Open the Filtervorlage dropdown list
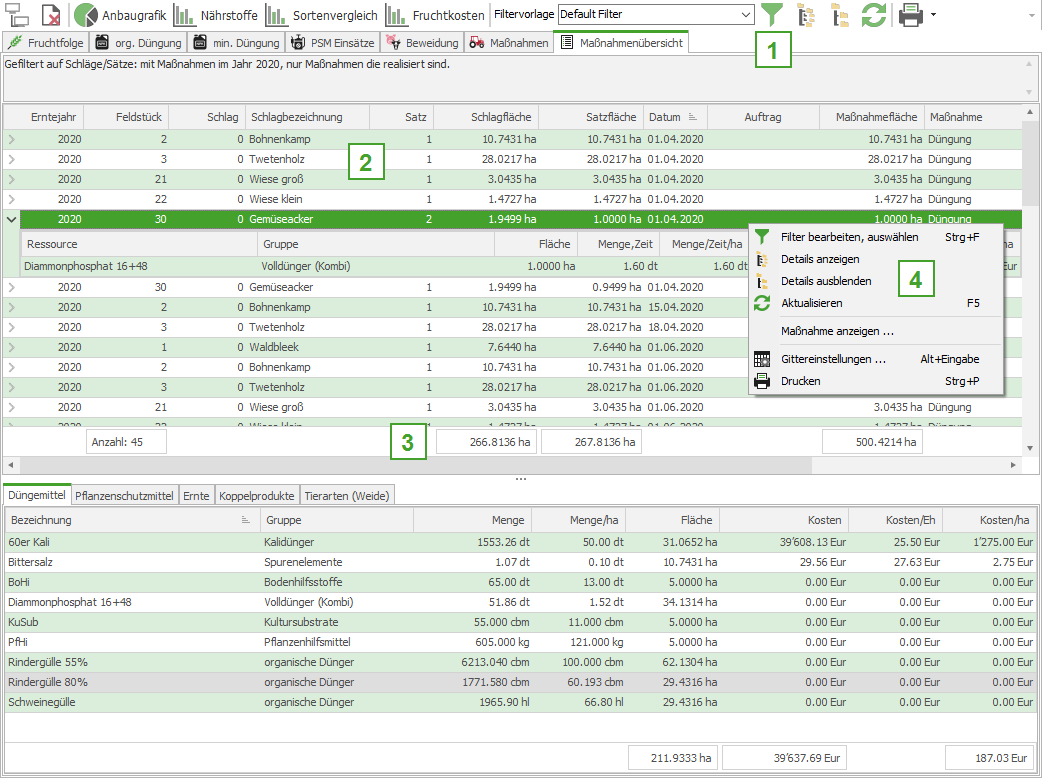Screen dimensions: 1042x778 (745, 14)
